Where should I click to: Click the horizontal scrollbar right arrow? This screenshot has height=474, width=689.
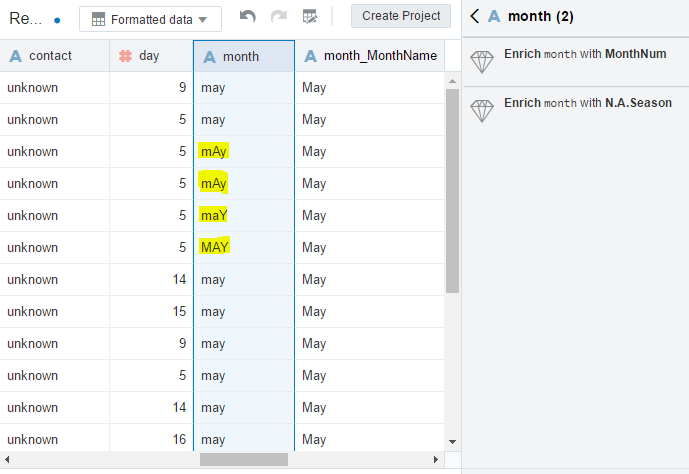(435, 460)
